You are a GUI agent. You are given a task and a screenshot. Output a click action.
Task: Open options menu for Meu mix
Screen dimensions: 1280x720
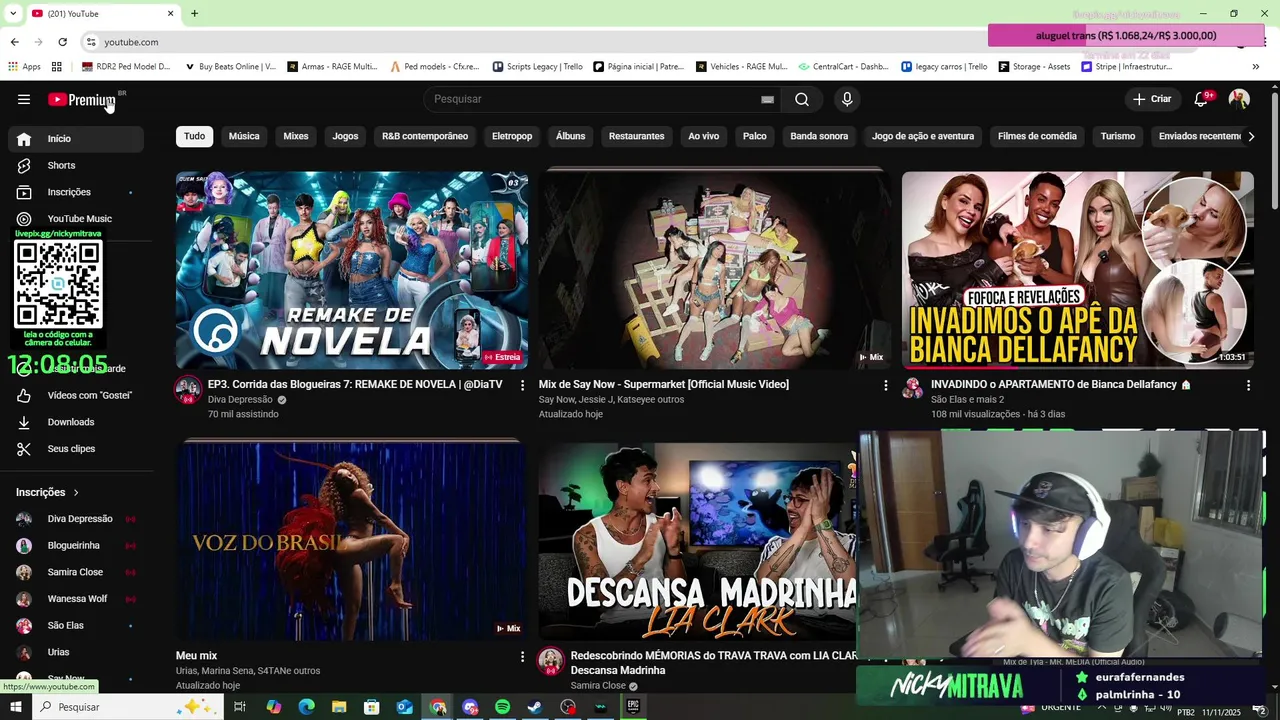[x=522, y=656]
